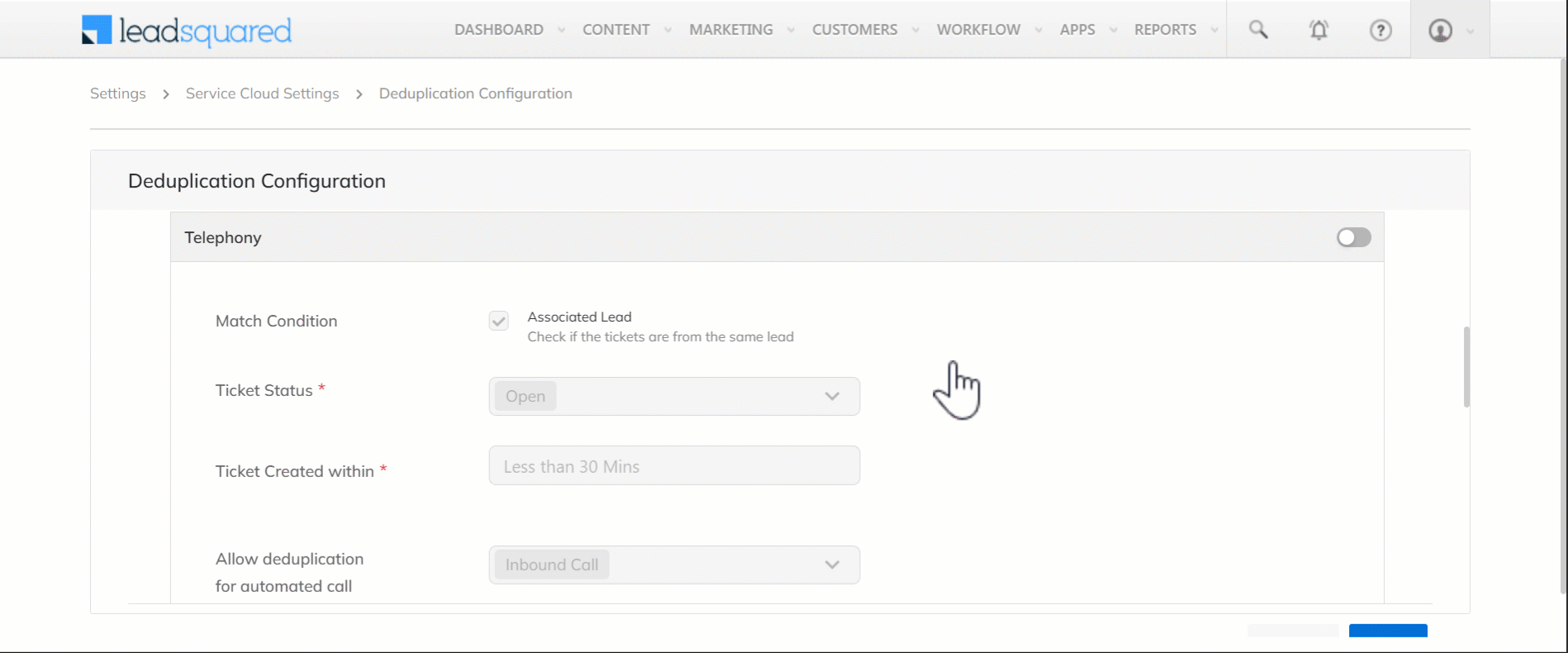Open the CUSTOMERS menu
Viewport: 1568px width, 653px height.
(x=855, y=30)
